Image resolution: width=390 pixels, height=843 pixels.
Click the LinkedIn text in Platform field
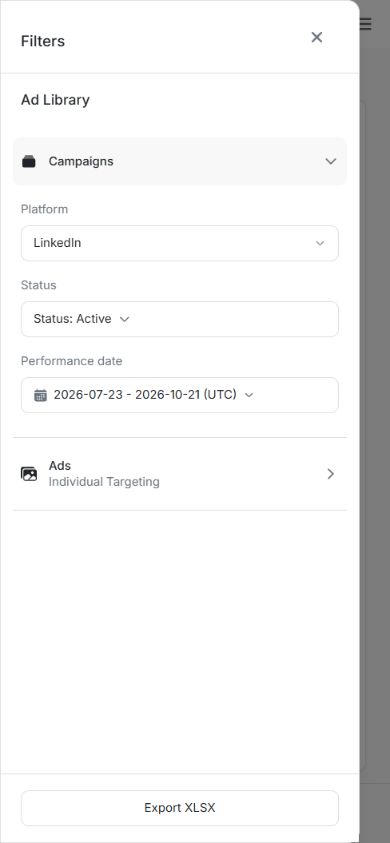pyautogui.click(x=57, y=243)
